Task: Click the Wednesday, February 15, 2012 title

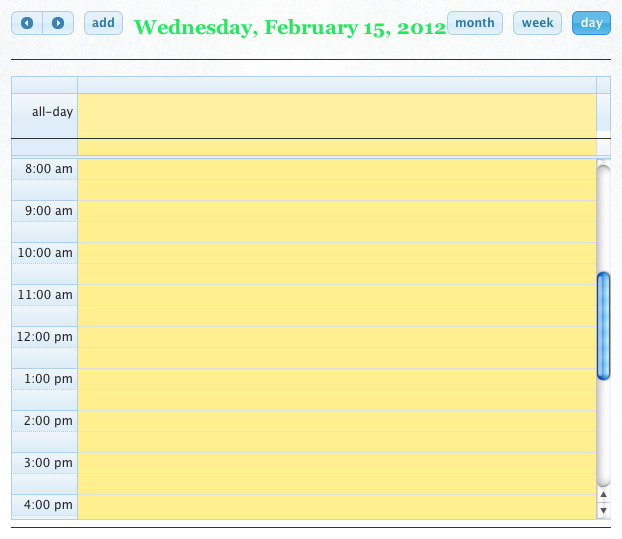Action: pos(290,28)
